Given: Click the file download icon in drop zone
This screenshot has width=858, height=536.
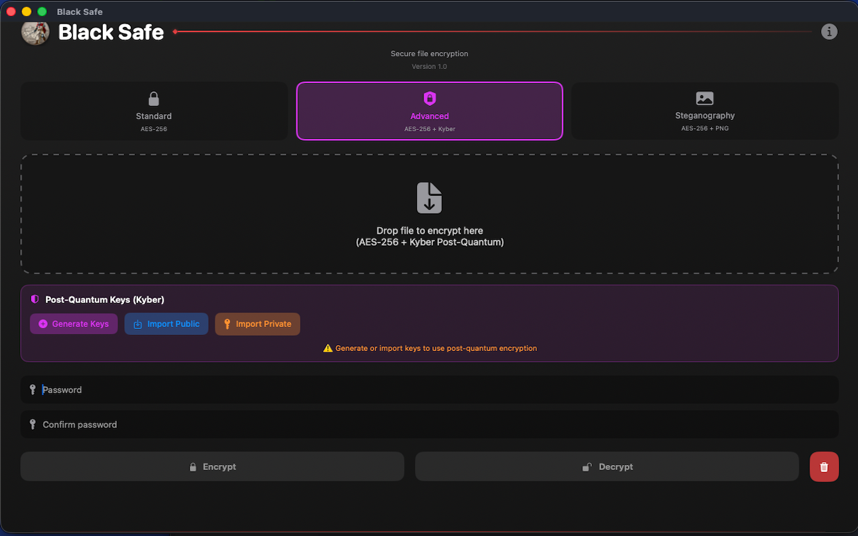Looking at the screenshot, I should pyautogui.click(x=429, y=198).
